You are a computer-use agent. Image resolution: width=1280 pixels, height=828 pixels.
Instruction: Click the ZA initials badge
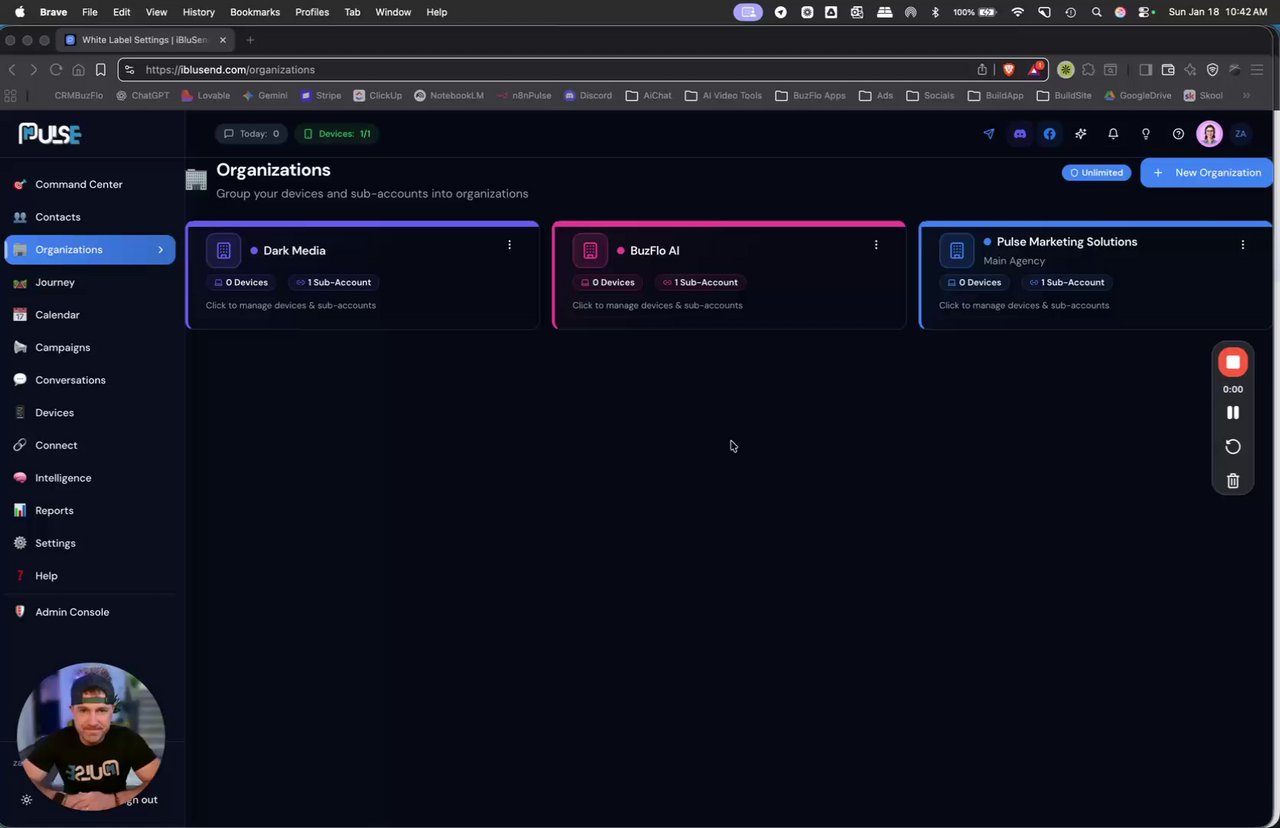1241,134
